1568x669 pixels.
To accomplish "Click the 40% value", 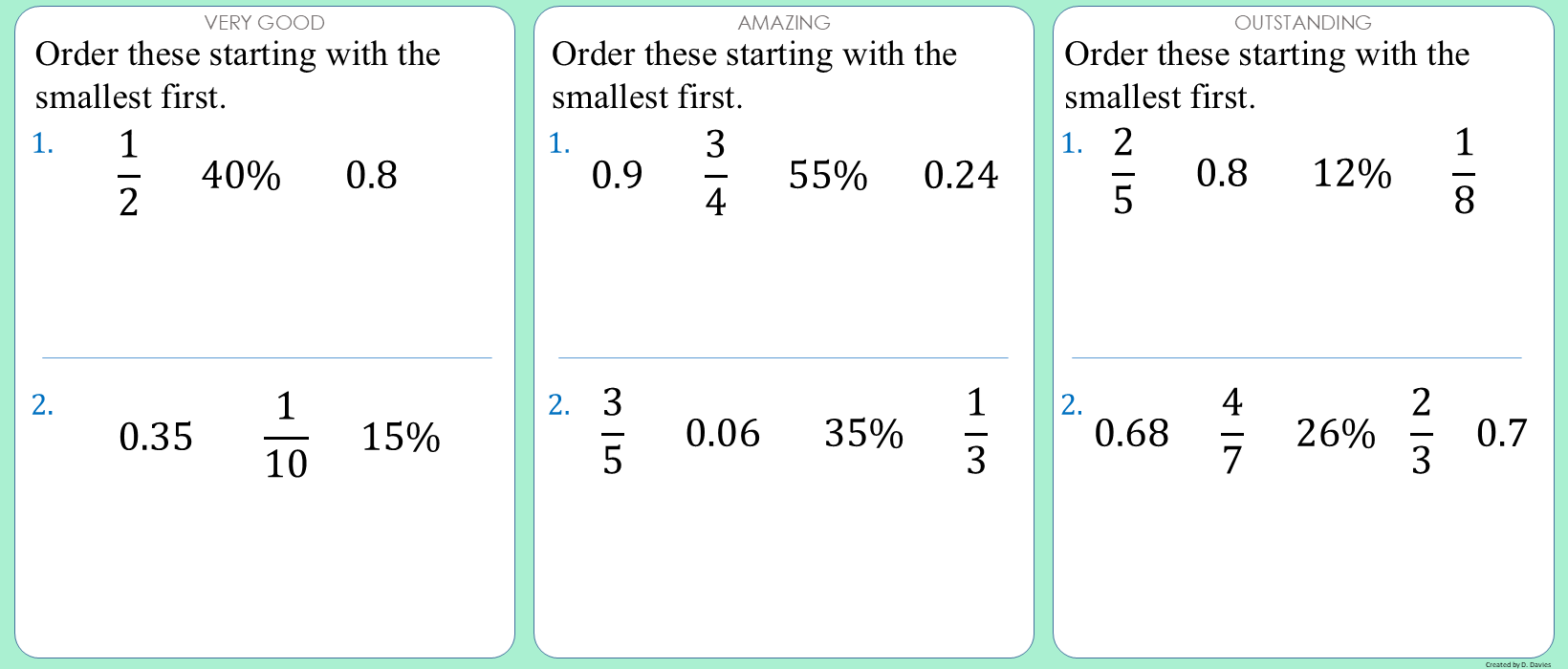I will [x=241, y=176].
